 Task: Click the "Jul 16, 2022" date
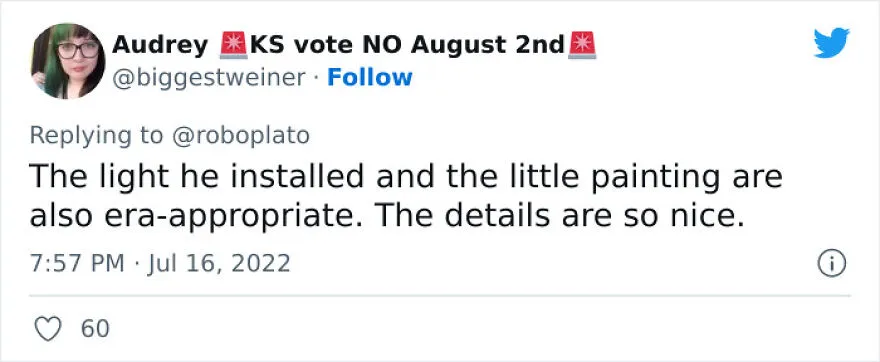pos(219,263)
